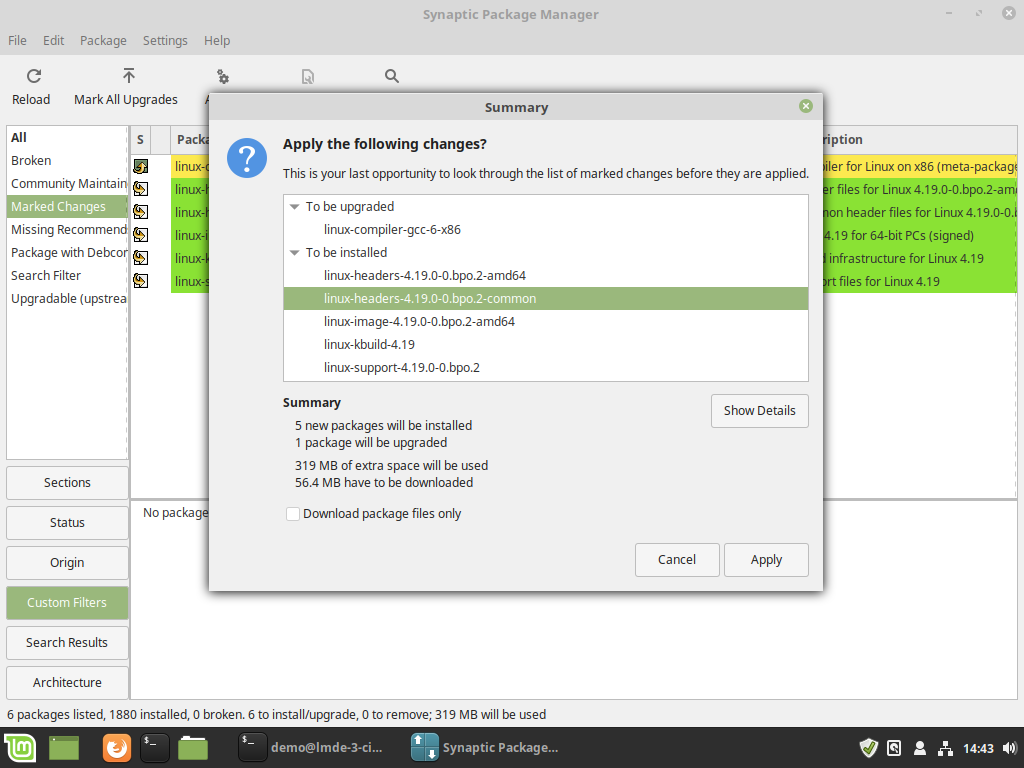The image size is (1024, 768).
Task: Click the '56.4 MB have to be downloaded' text
Action: (384, 483)
